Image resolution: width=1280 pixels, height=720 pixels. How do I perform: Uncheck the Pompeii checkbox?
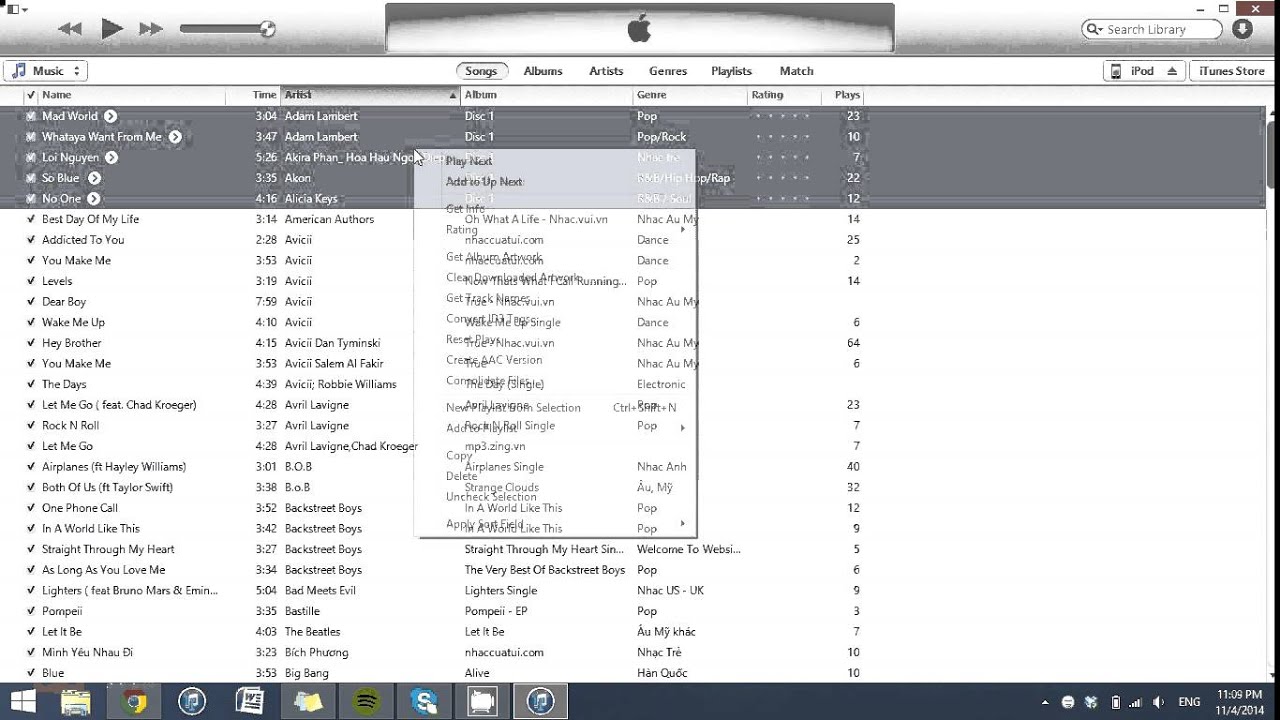(x=31, y=611)
